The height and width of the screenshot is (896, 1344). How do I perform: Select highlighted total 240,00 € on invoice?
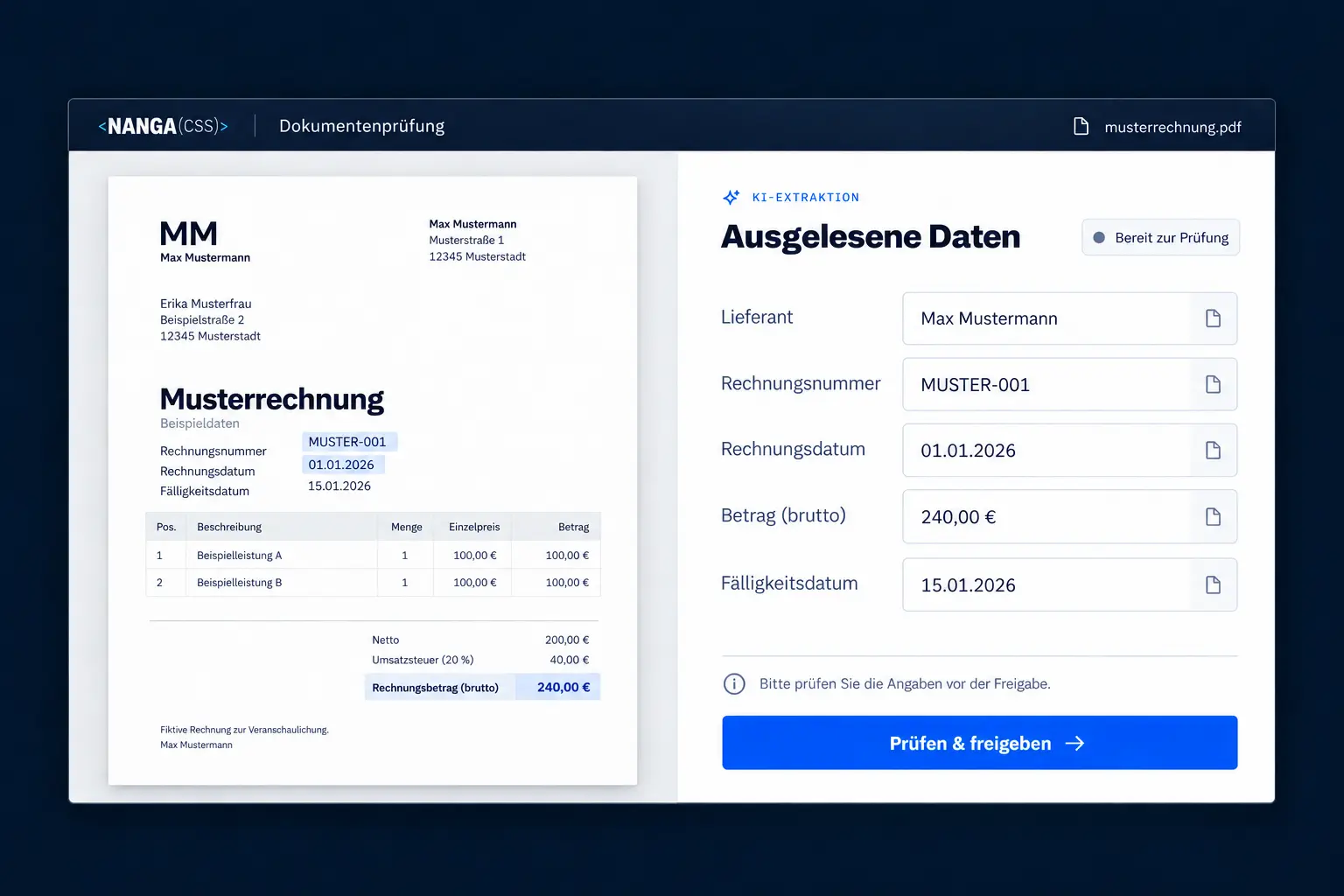(x=558, y=687)
